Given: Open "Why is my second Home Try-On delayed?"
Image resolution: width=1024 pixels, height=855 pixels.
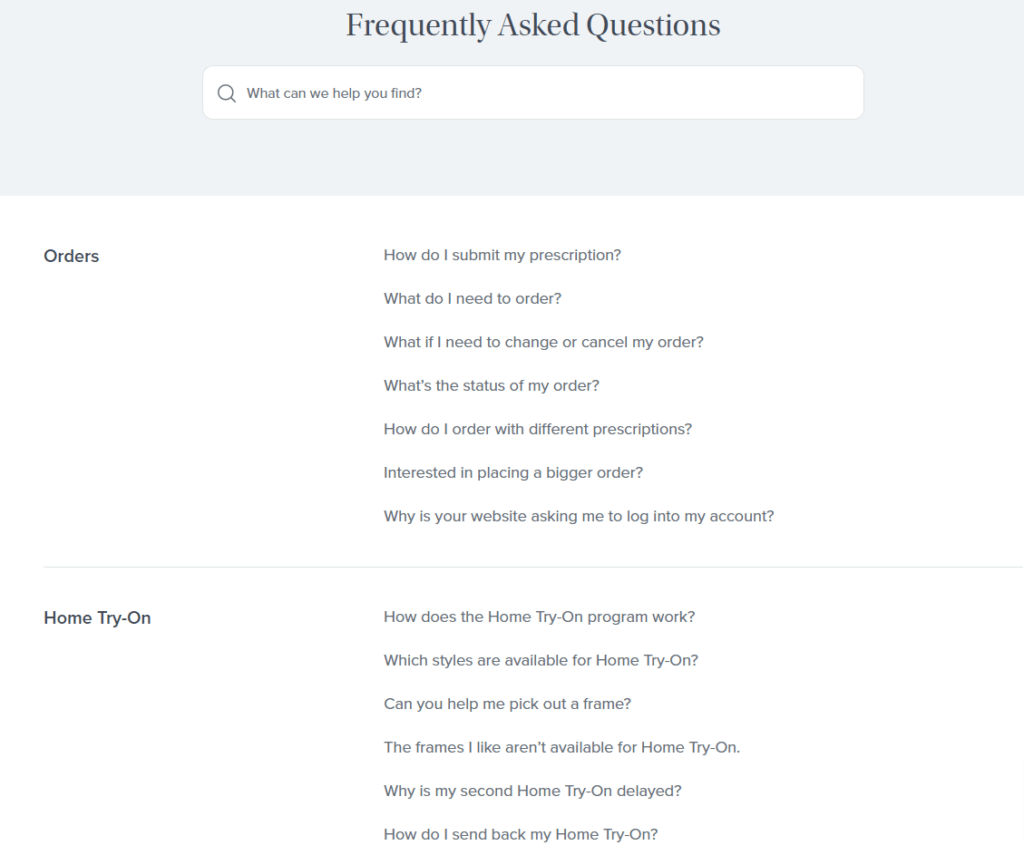Looking at the screenshot, I should click(x=532, y=791).
